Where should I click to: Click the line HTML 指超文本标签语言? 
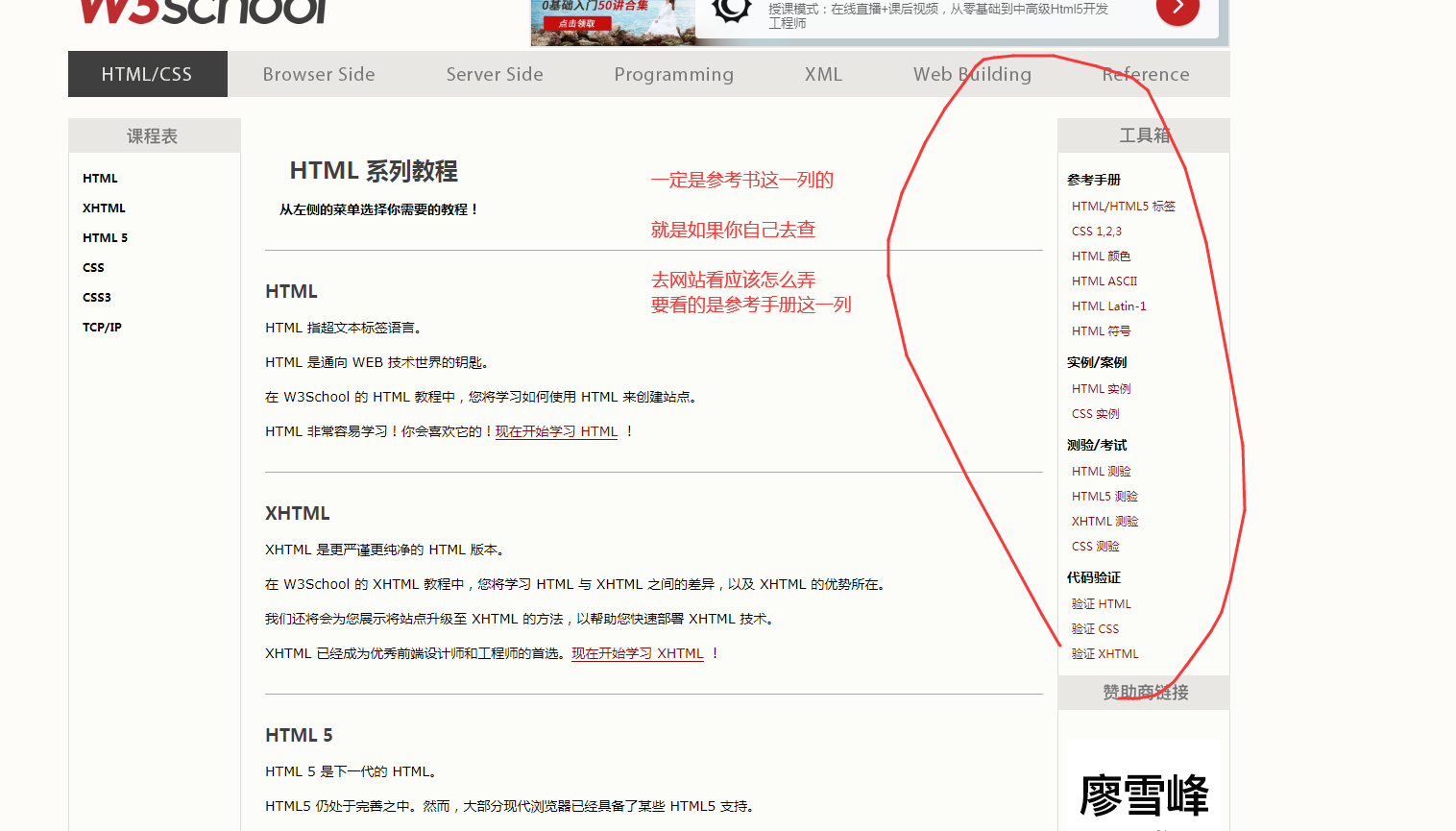pyautogui.click(x=344, y=328)
